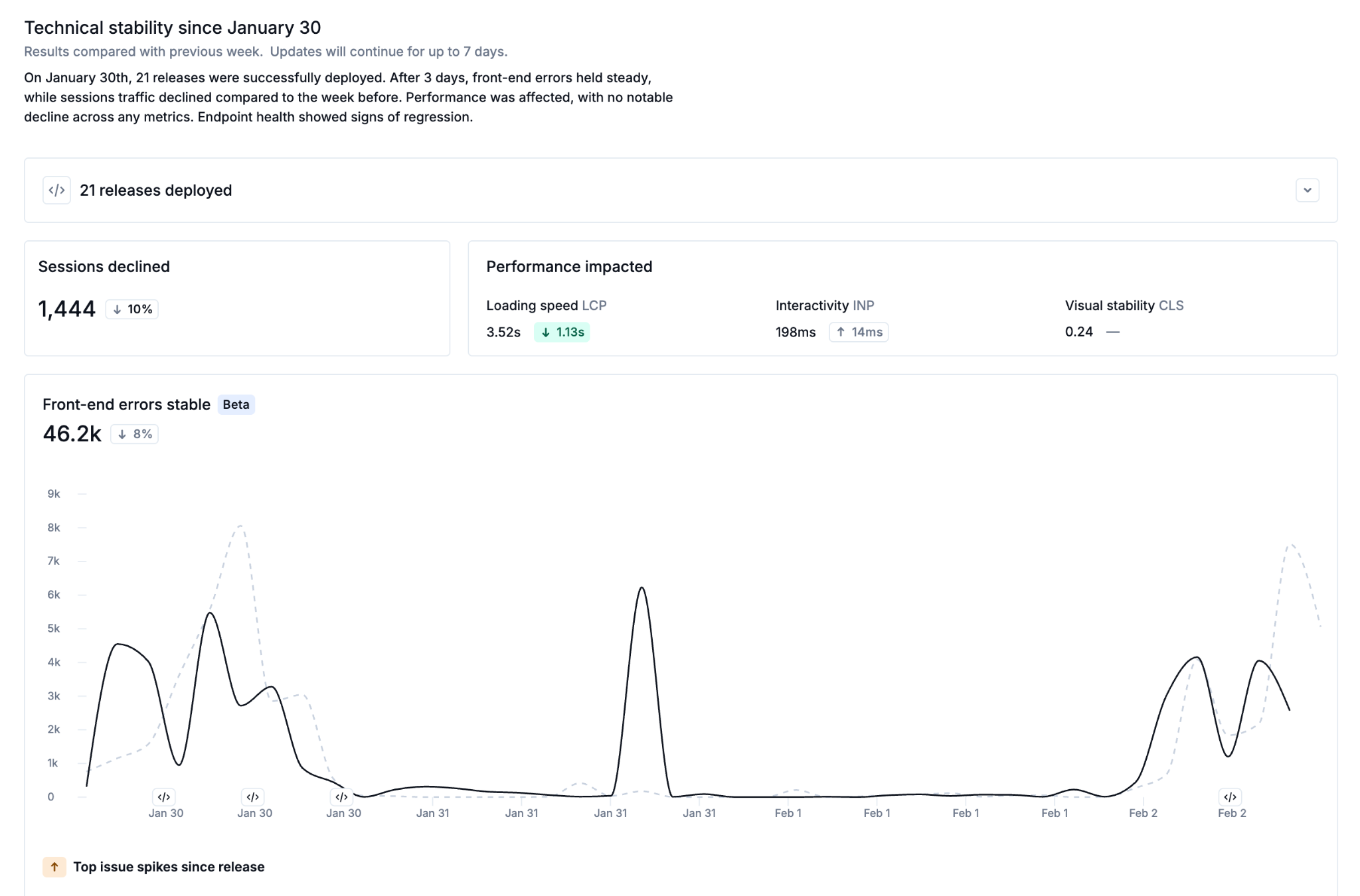
Task: Select the Interactivity INP metric
Action: (824, 305)
